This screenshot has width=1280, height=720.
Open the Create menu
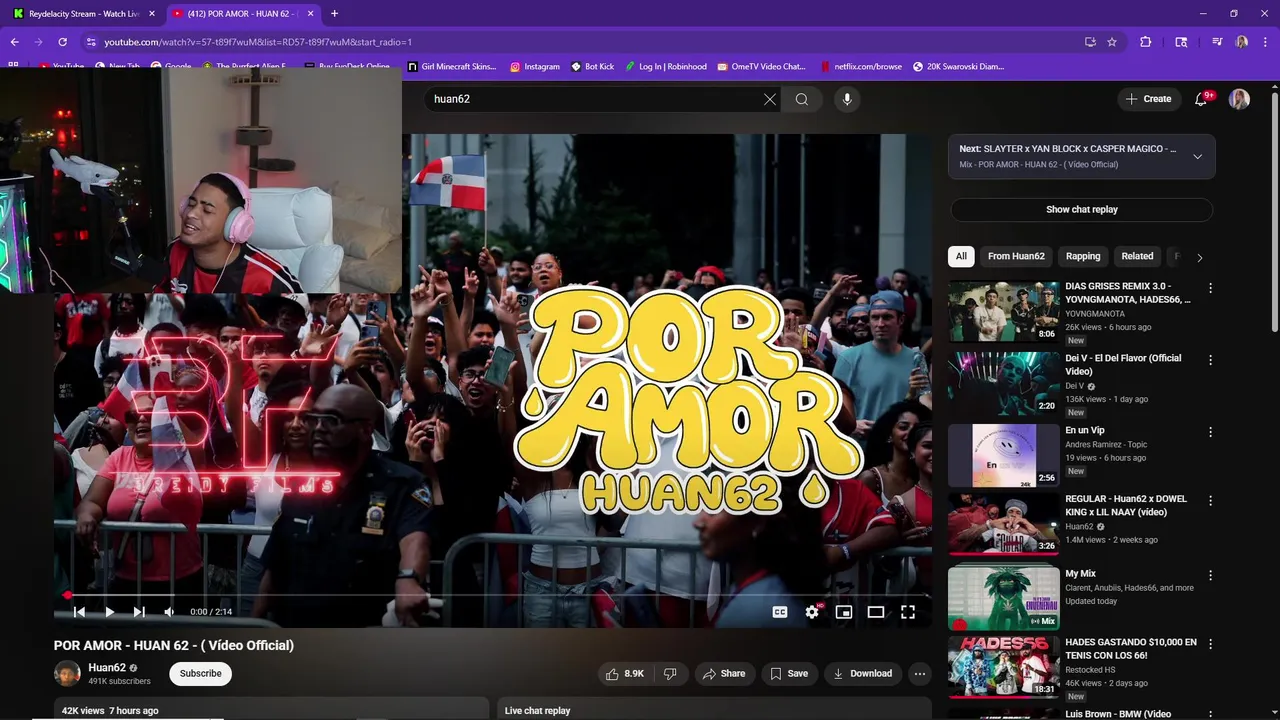point(1148,99)
